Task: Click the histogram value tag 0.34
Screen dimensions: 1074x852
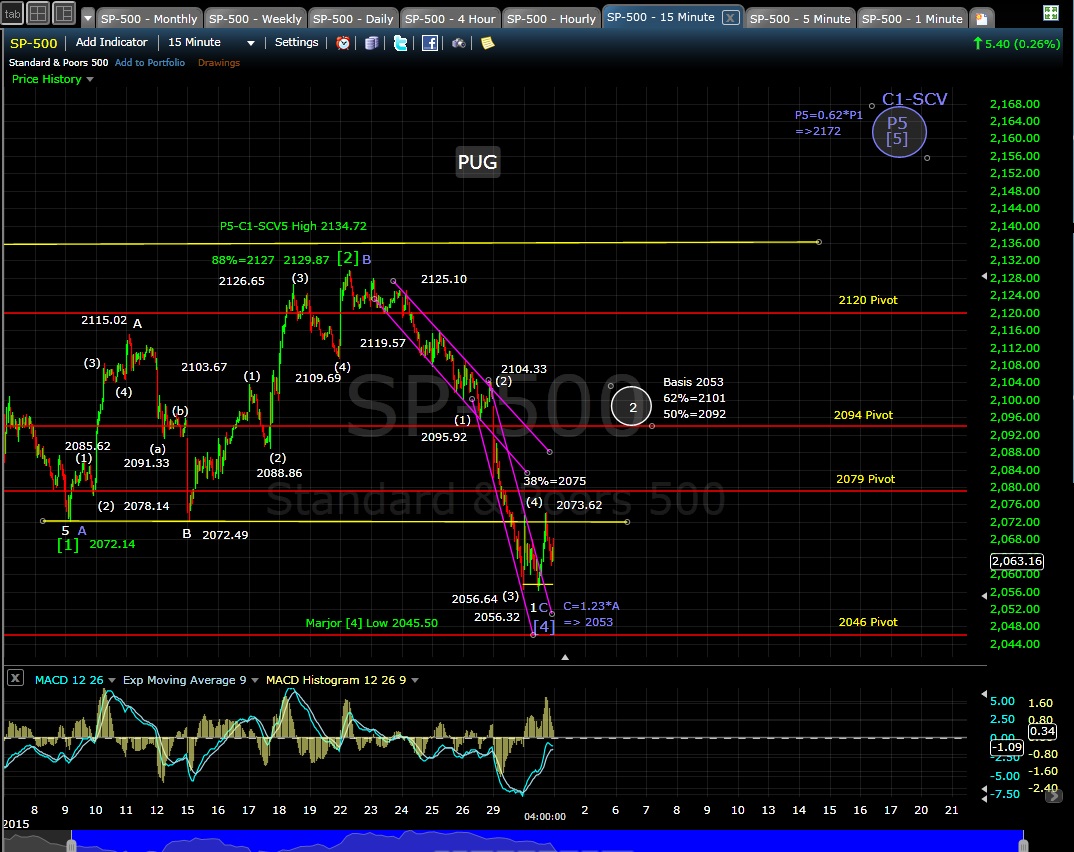Action: click(x=1042, y=731)
